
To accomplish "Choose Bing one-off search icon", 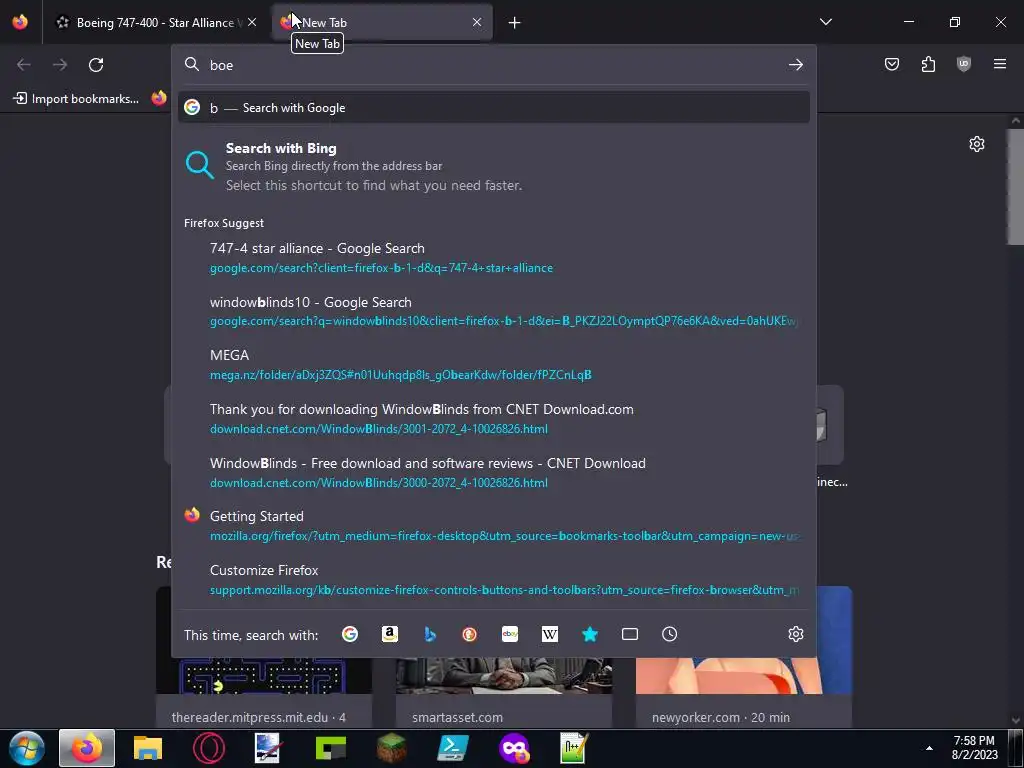I will point(430,634).
